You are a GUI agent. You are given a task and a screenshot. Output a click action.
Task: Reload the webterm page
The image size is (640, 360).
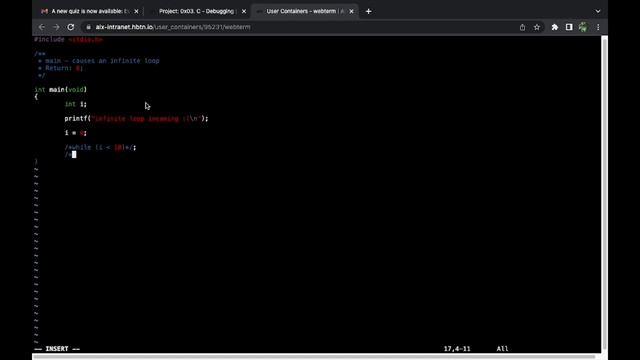pyautogui.click(x=71, y=27)
